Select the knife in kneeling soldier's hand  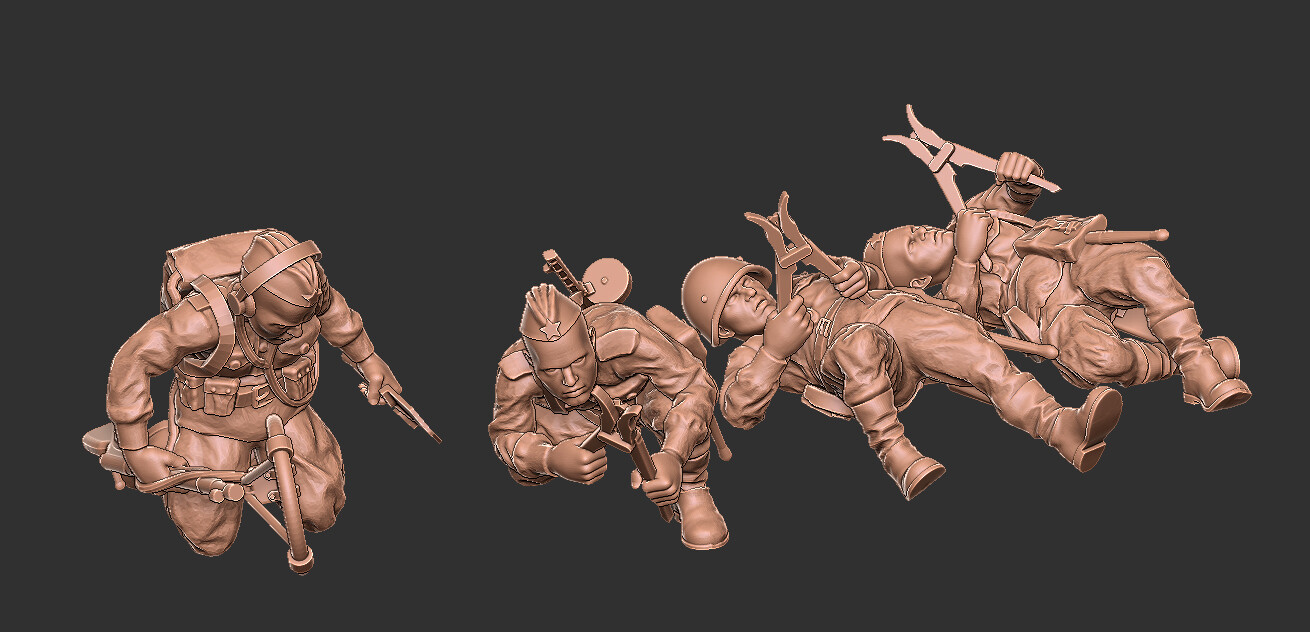(x=412, y=412)
